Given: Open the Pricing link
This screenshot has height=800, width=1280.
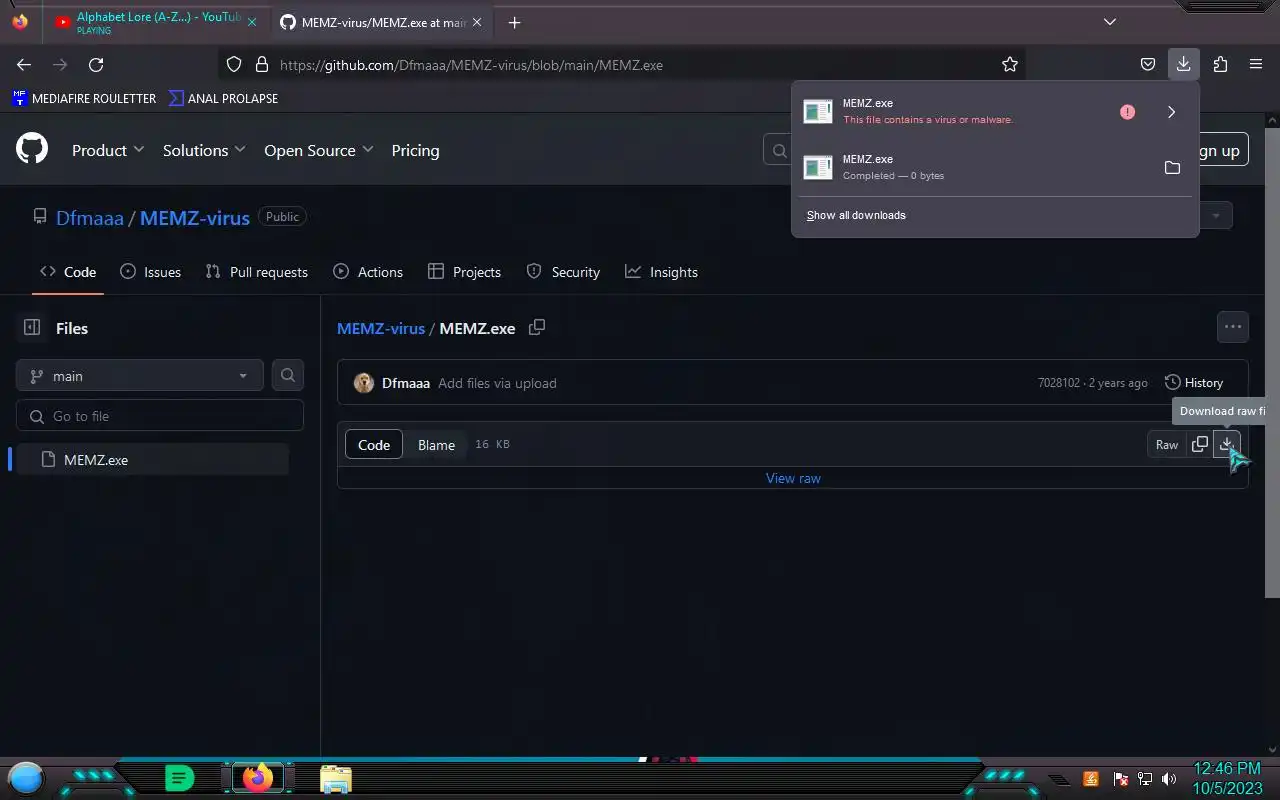Looking at the screenshot, I should click(x=415, y=150).
